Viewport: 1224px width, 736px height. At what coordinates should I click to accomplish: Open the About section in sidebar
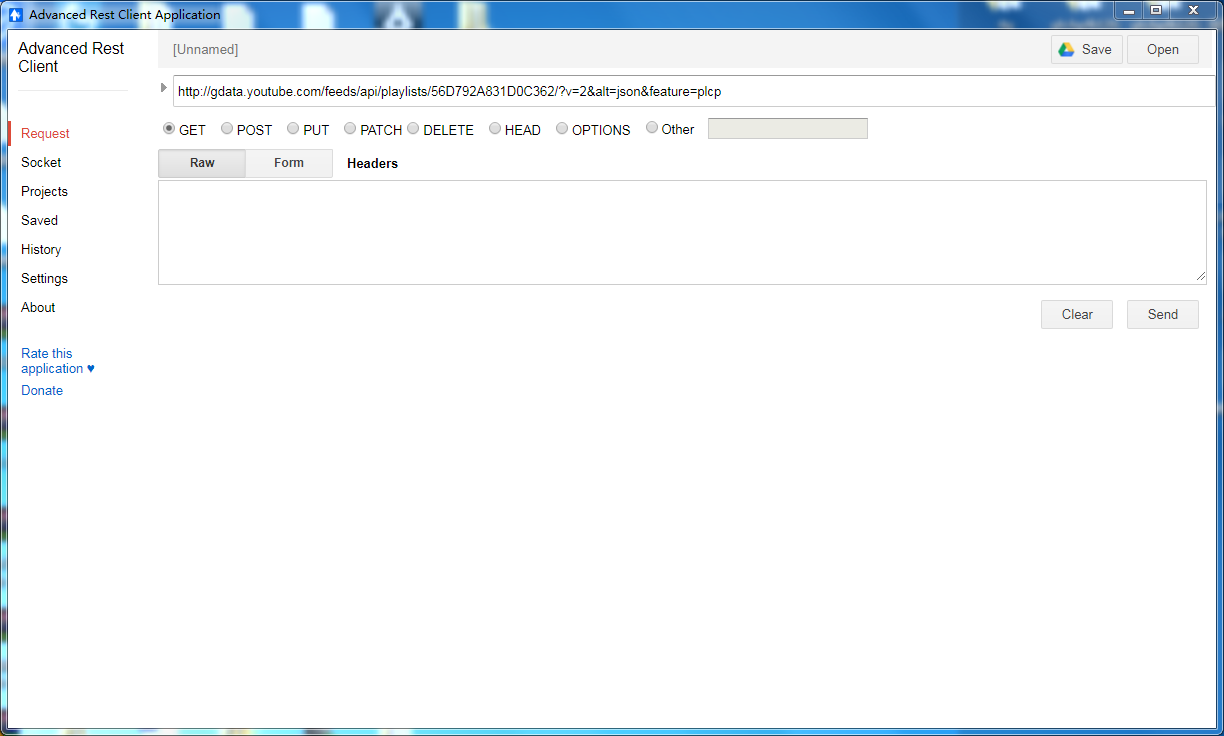pos(38,307)
